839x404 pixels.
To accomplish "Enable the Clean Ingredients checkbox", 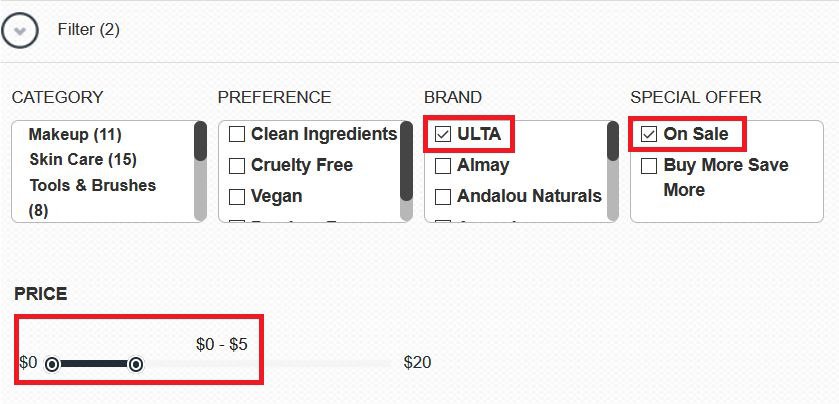I will coord(237,134).
